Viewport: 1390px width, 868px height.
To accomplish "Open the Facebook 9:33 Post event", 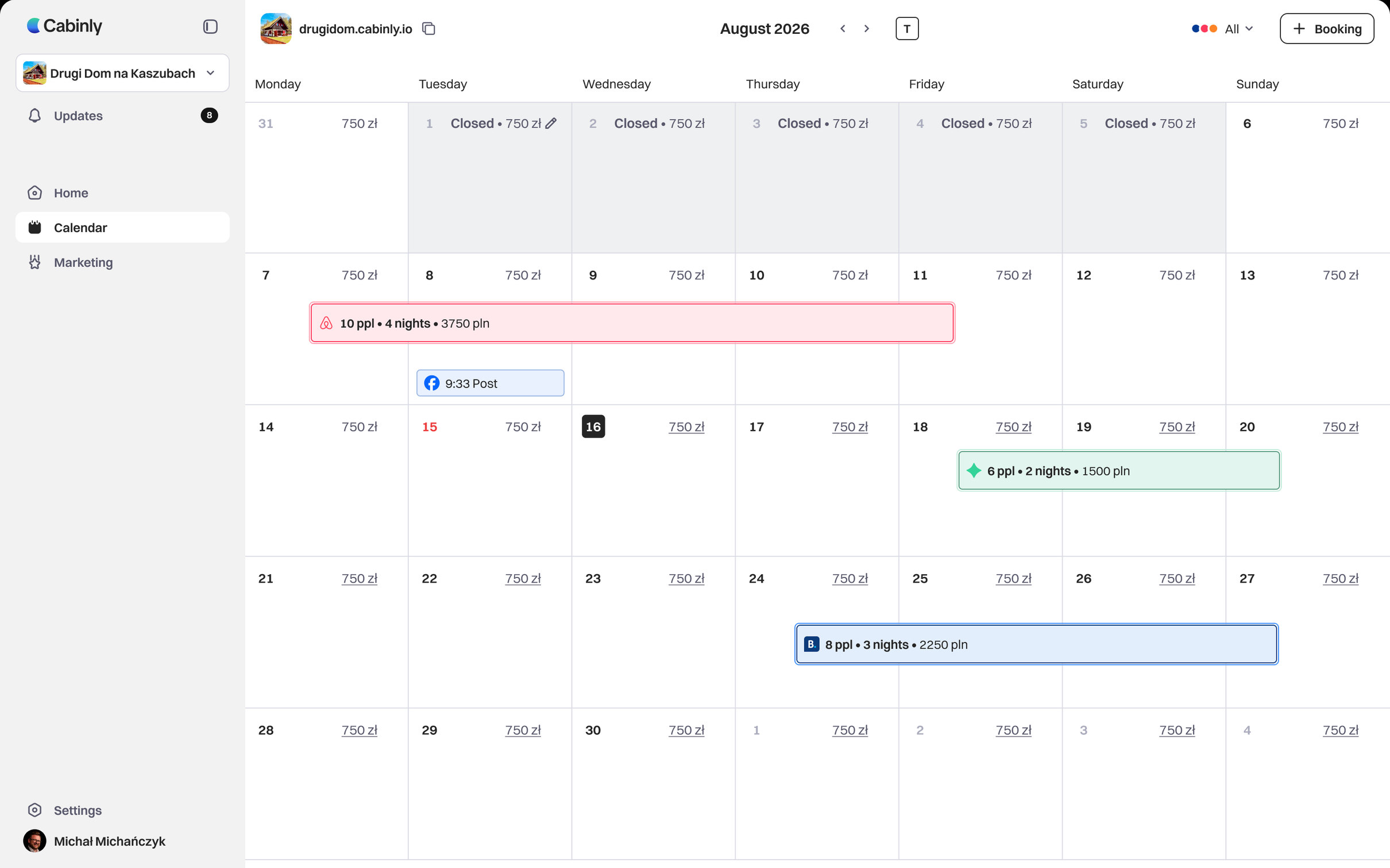I will coord(491,383).
